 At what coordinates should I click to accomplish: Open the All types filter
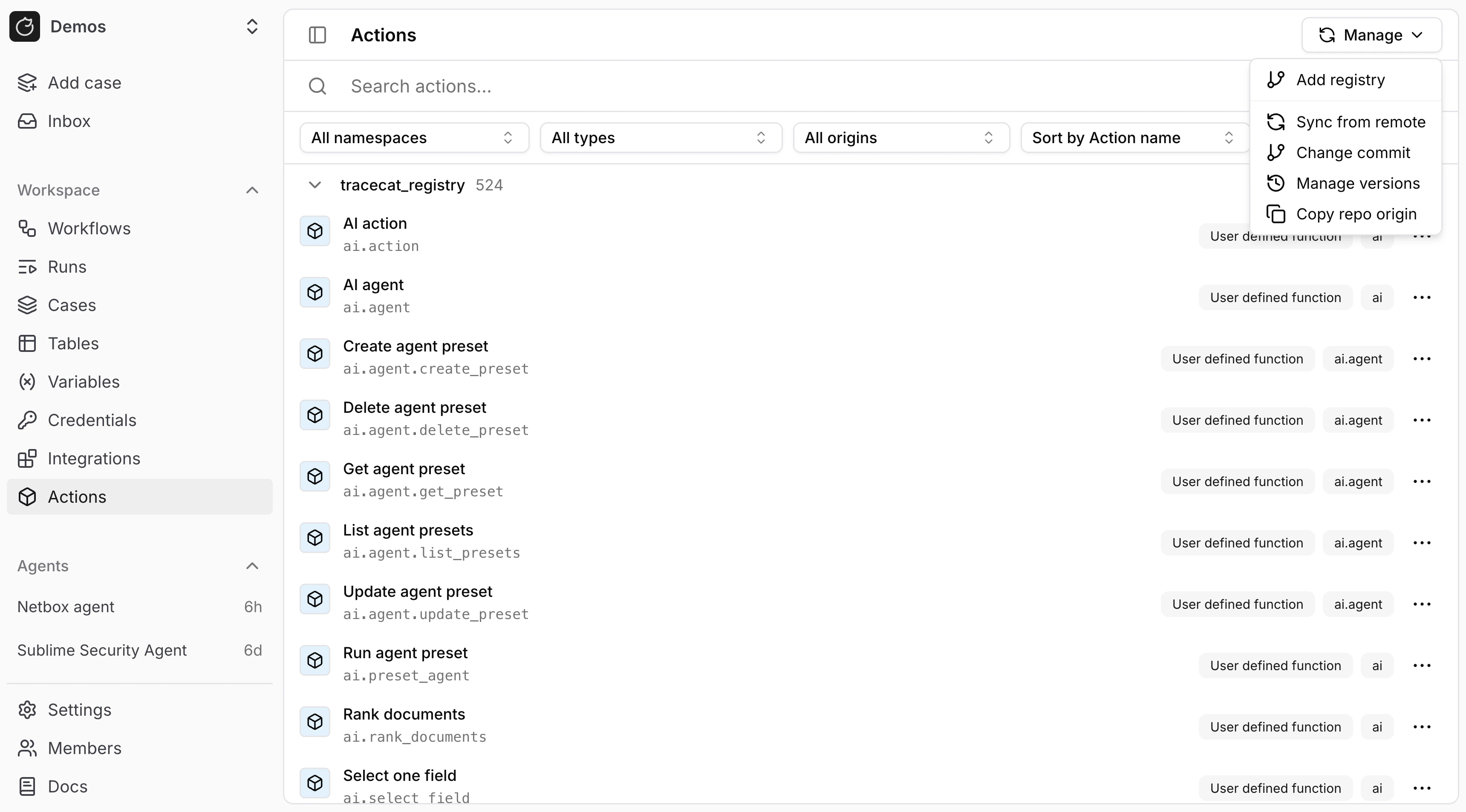[661, 137]
